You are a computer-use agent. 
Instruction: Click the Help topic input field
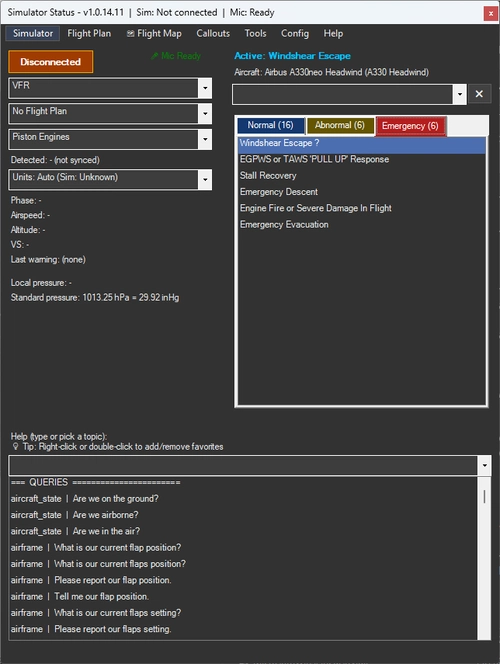click(243, 465)
